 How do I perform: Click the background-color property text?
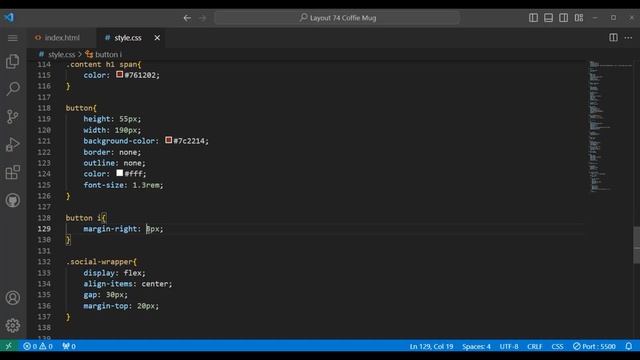(x=119, y=141)
